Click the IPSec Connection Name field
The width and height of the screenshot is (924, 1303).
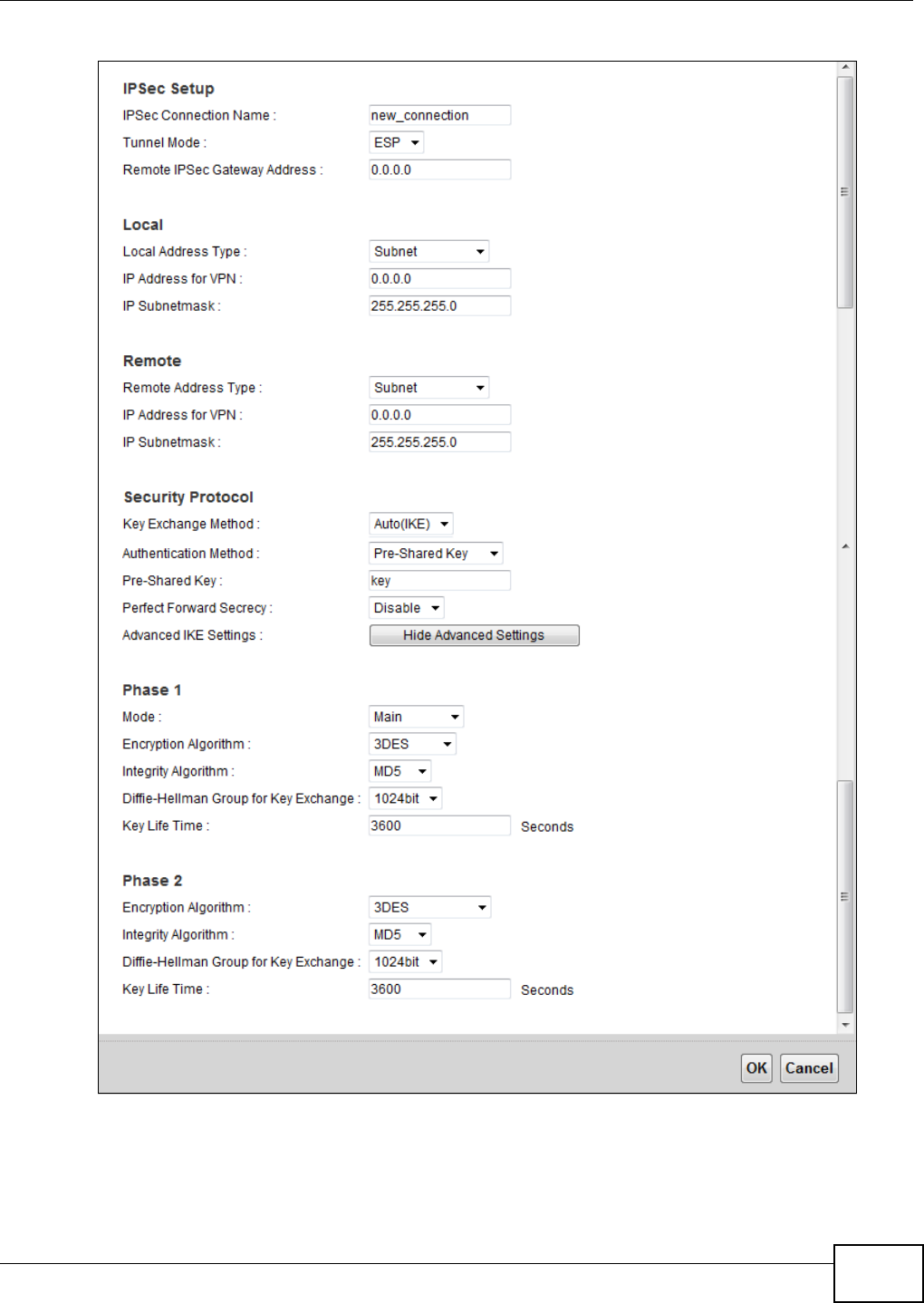click(439, 115)
